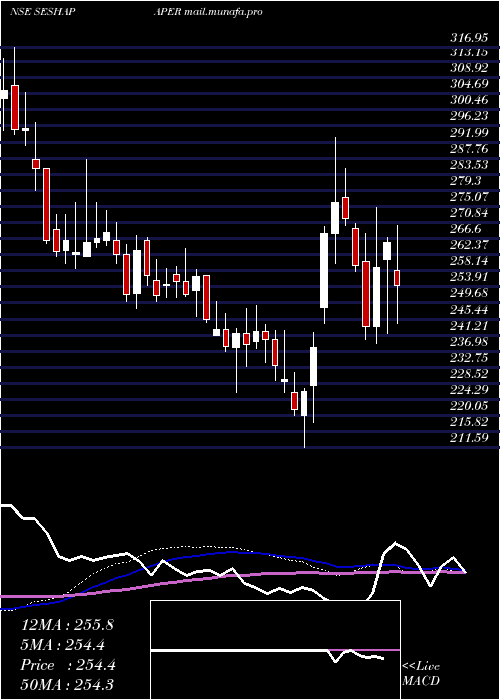Click the '12MA : 255.8' readout
Viewport: 500px width, 700px height.
click(67, 625)
